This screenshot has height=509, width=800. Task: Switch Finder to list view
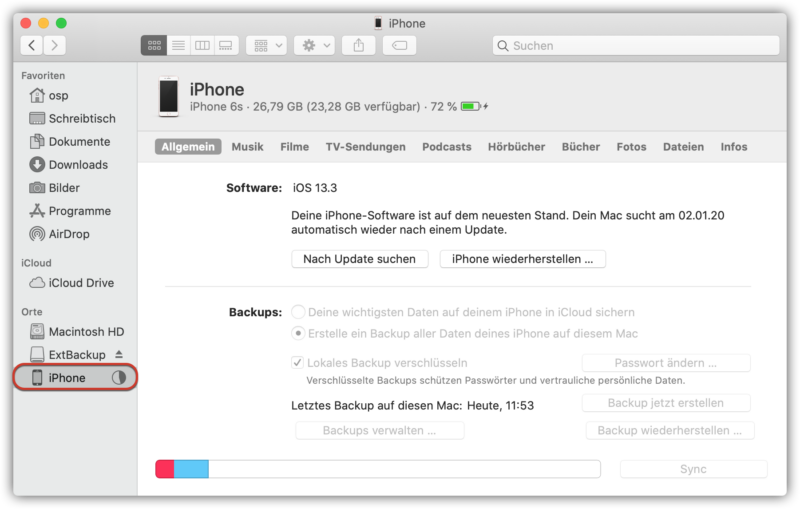point(178,45)
